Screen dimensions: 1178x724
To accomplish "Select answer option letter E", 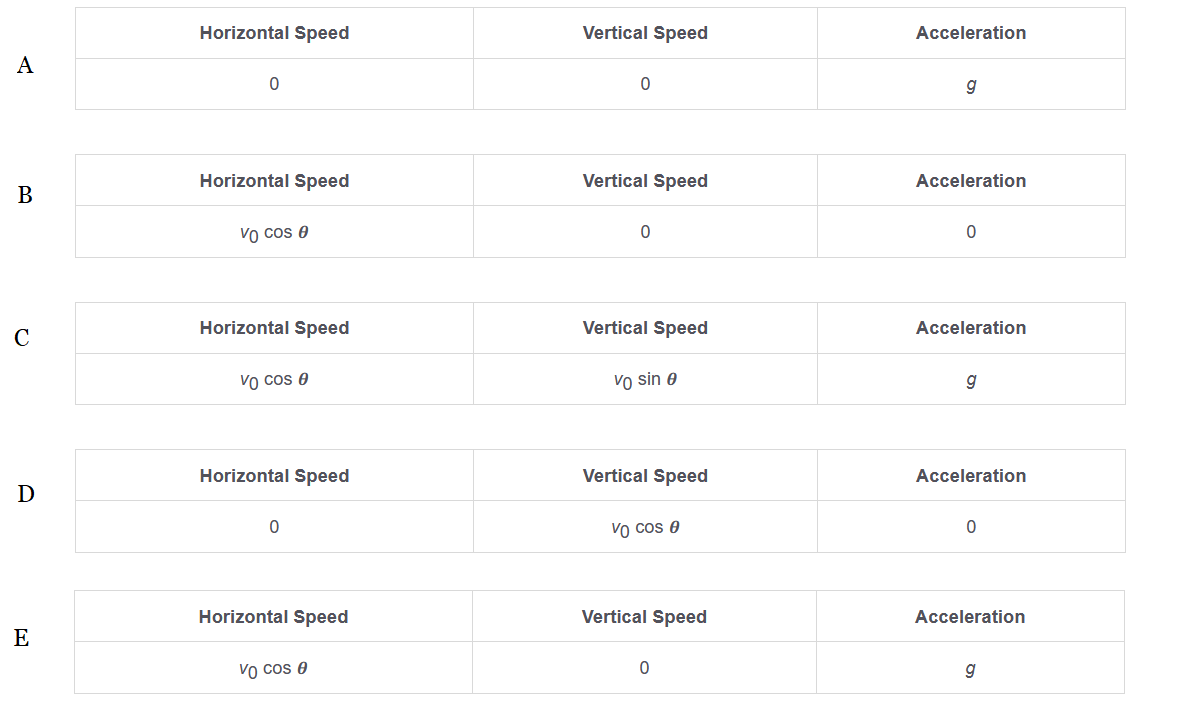I will click(x=22, y=638).
